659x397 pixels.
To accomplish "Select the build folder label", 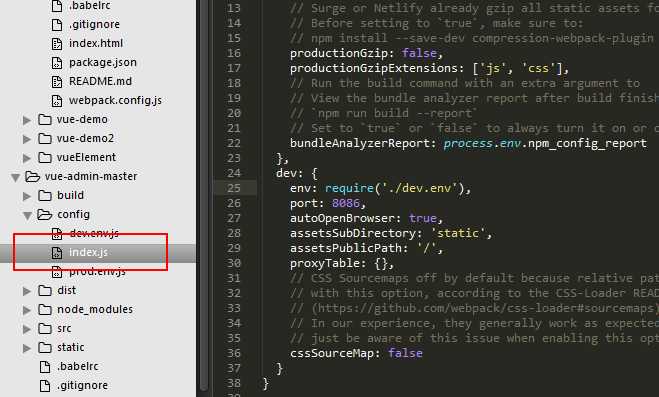I will [70, 195].
